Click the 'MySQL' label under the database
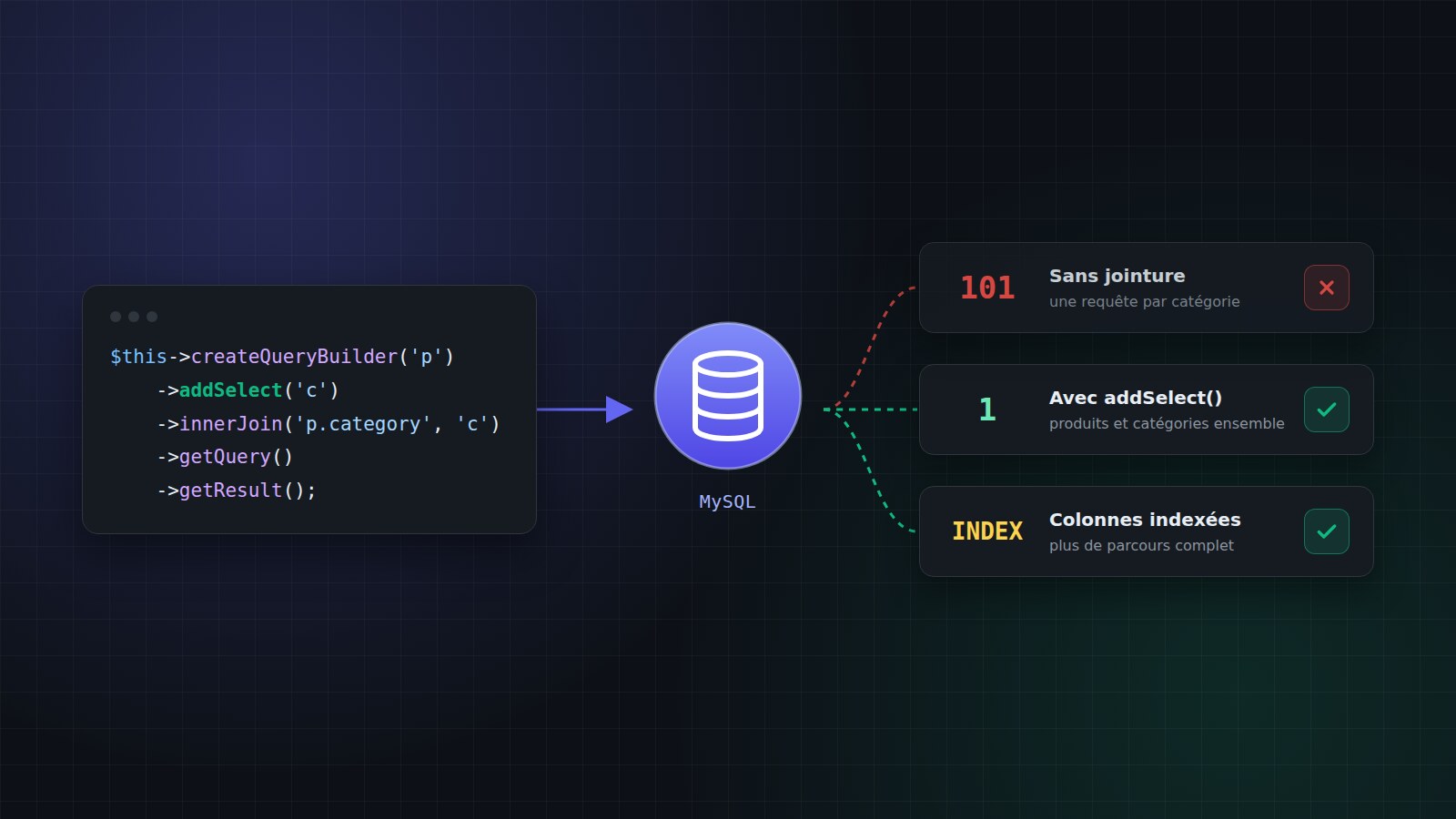 click(727, 501)
